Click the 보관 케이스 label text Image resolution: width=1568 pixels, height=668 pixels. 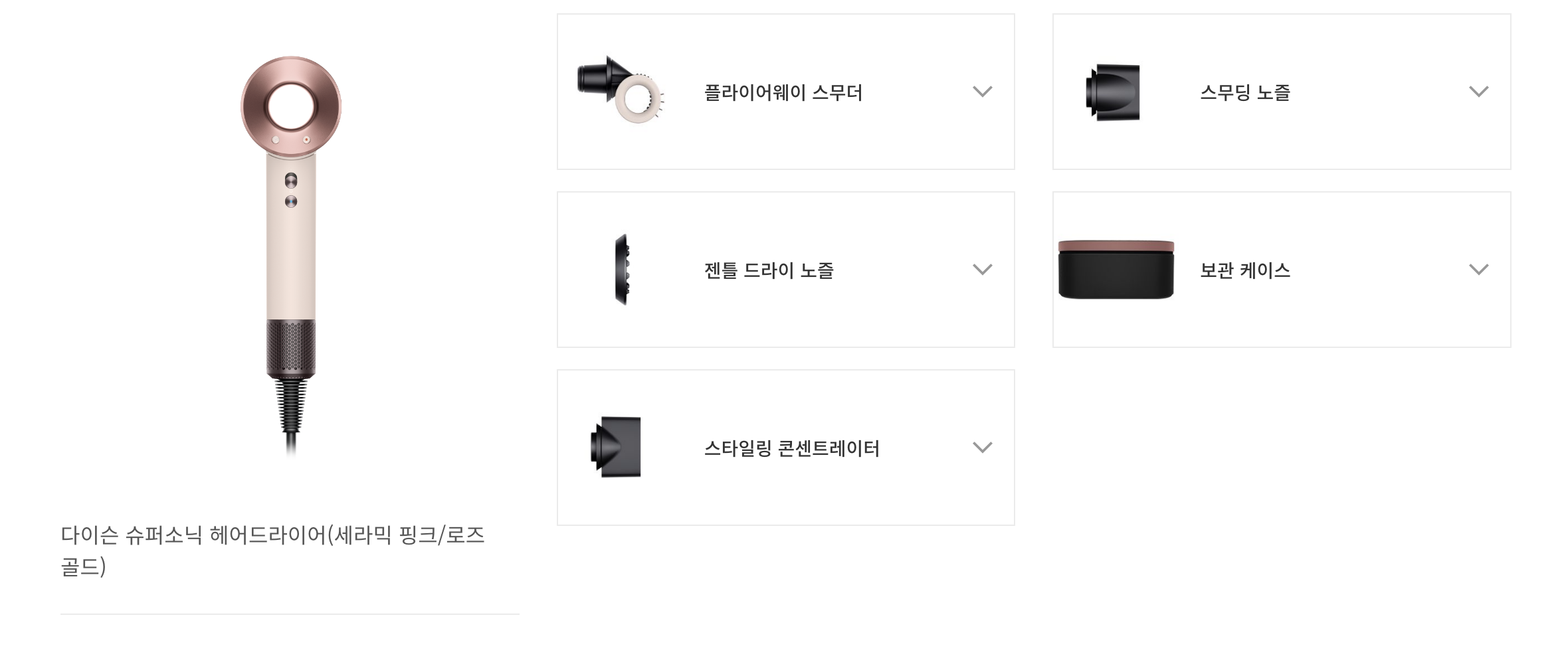point(1244,270)
